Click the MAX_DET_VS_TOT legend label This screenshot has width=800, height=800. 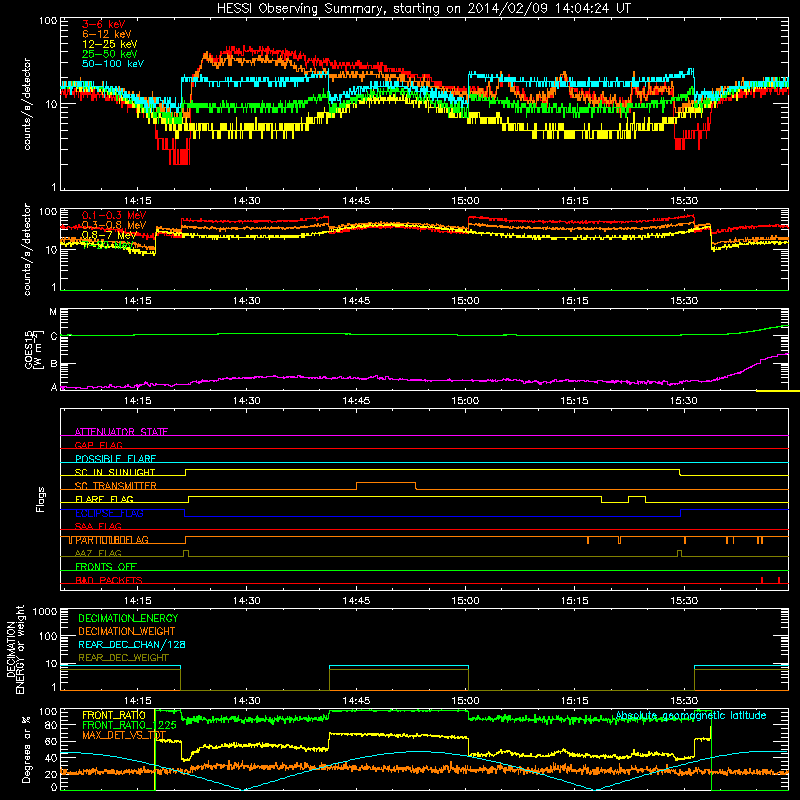coord(124,735)
